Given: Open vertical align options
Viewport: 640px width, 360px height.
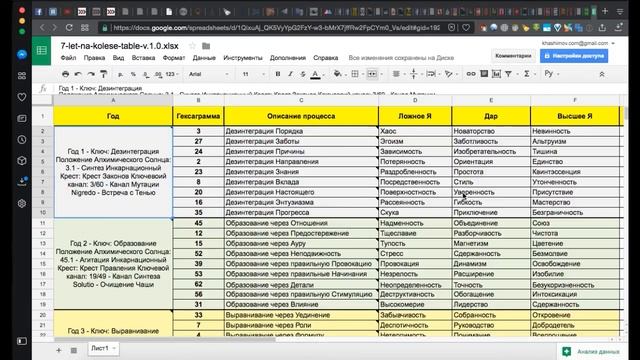Looking at the screenshot, I should (x=413, y=74).
